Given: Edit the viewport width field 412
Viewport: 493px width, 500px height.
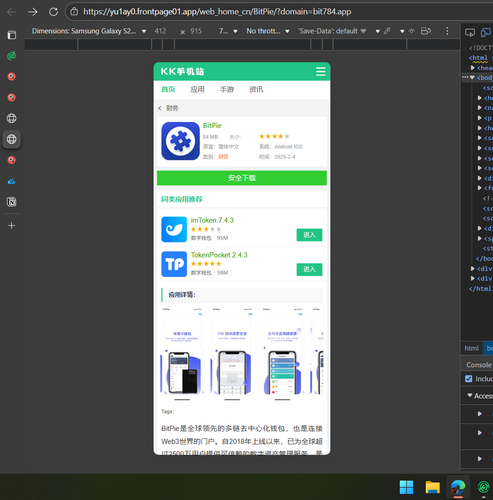Looking at the screenshot, I should [x=160, y=31].
